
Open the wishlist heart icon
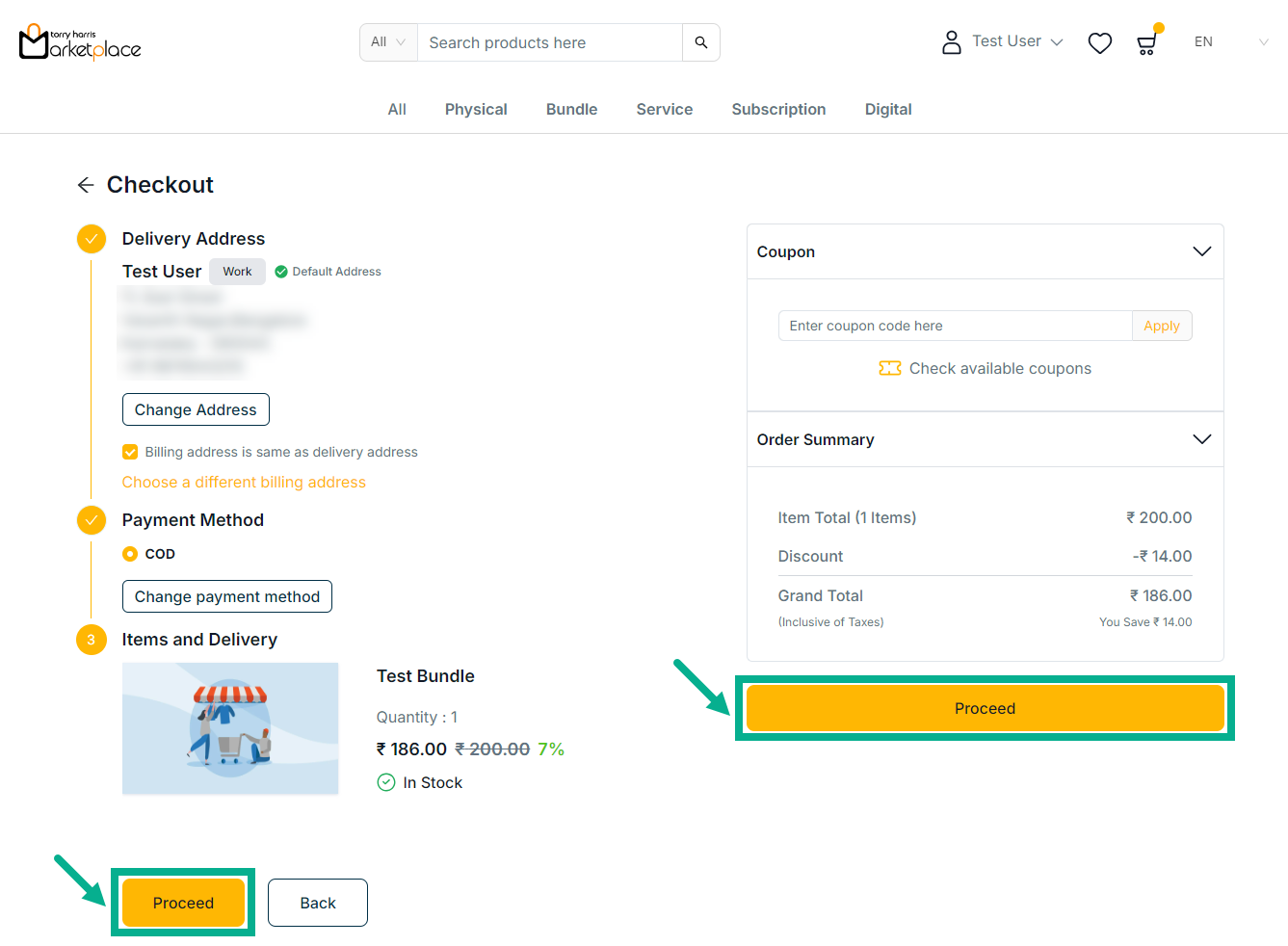pyautogui.click(x=1099, y=43)
